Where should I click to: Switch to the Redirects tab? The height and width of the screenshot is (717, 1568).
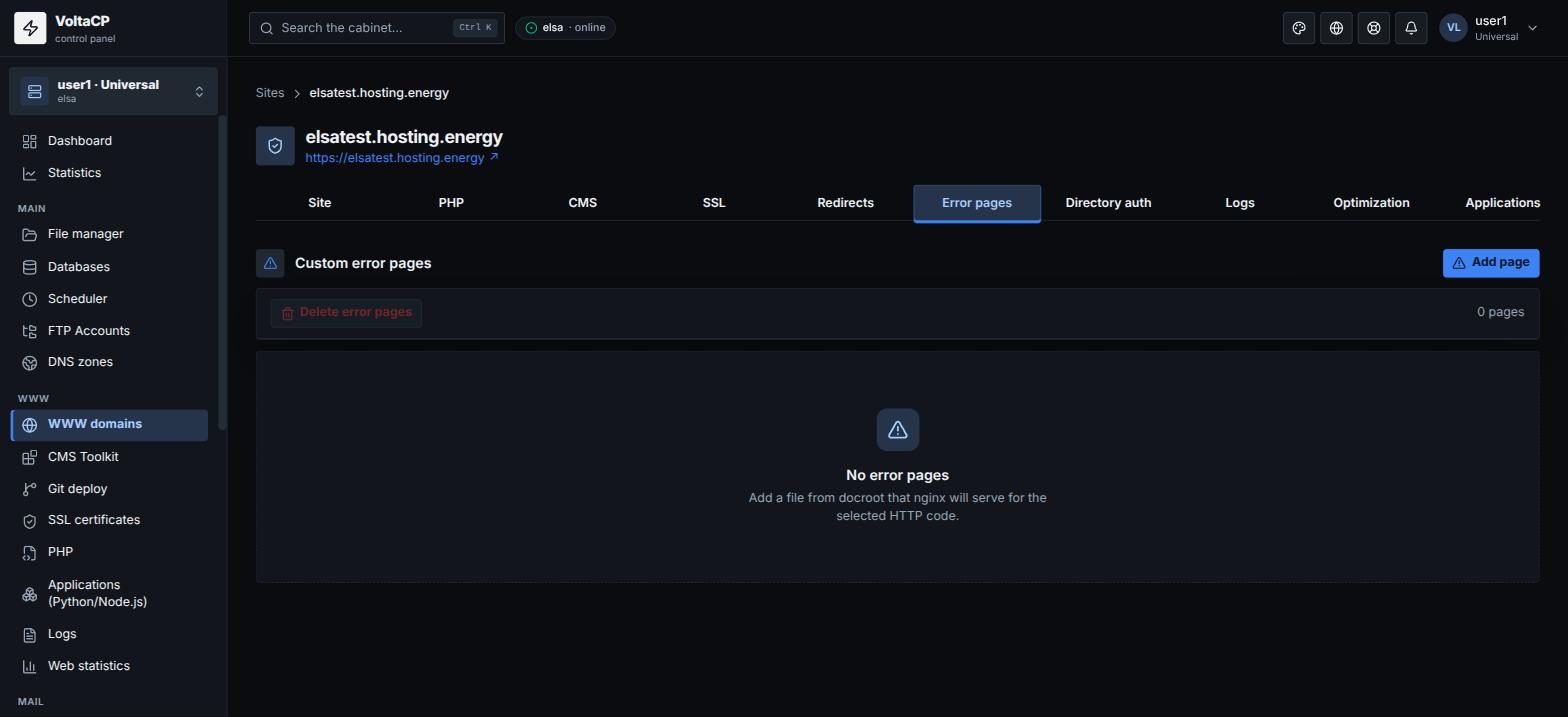(845, 203)
